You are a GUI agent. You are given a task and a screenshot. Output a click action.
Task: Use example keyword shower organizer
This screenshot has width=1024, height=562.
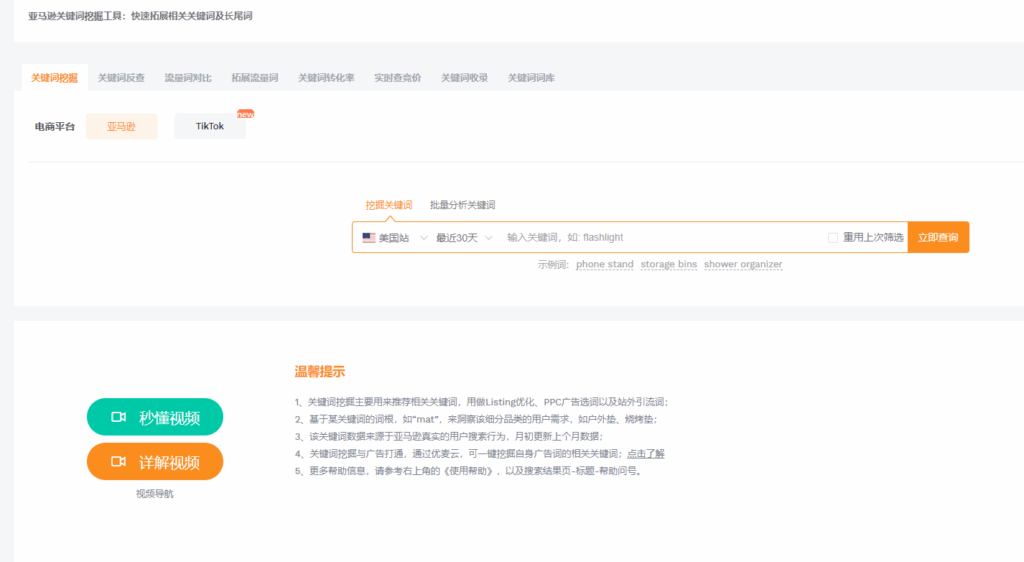(x=743, y=264)
